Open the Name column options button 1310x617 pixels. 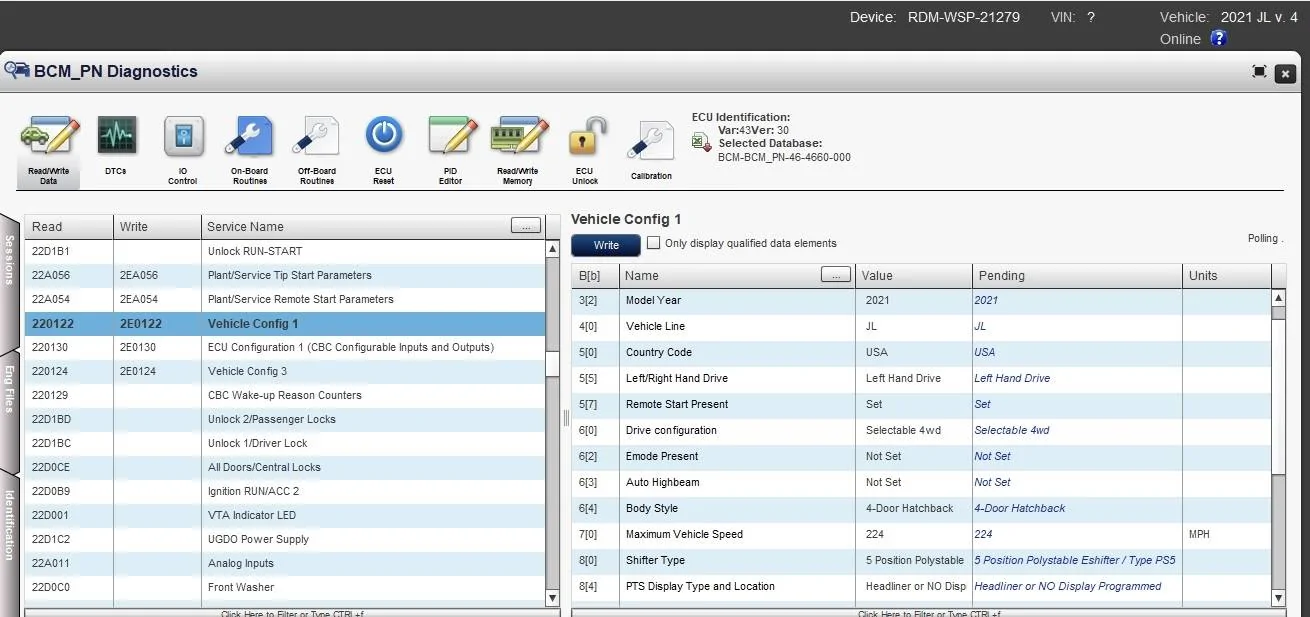[x=836, y=275]
